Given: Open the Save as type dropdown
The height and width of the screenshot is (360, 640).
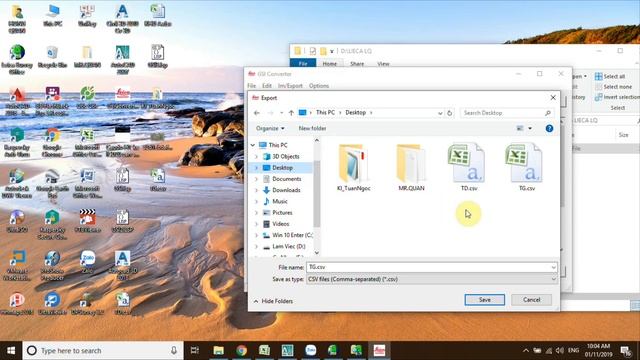Looking at the screenshot, I should [x=432, y=279].
